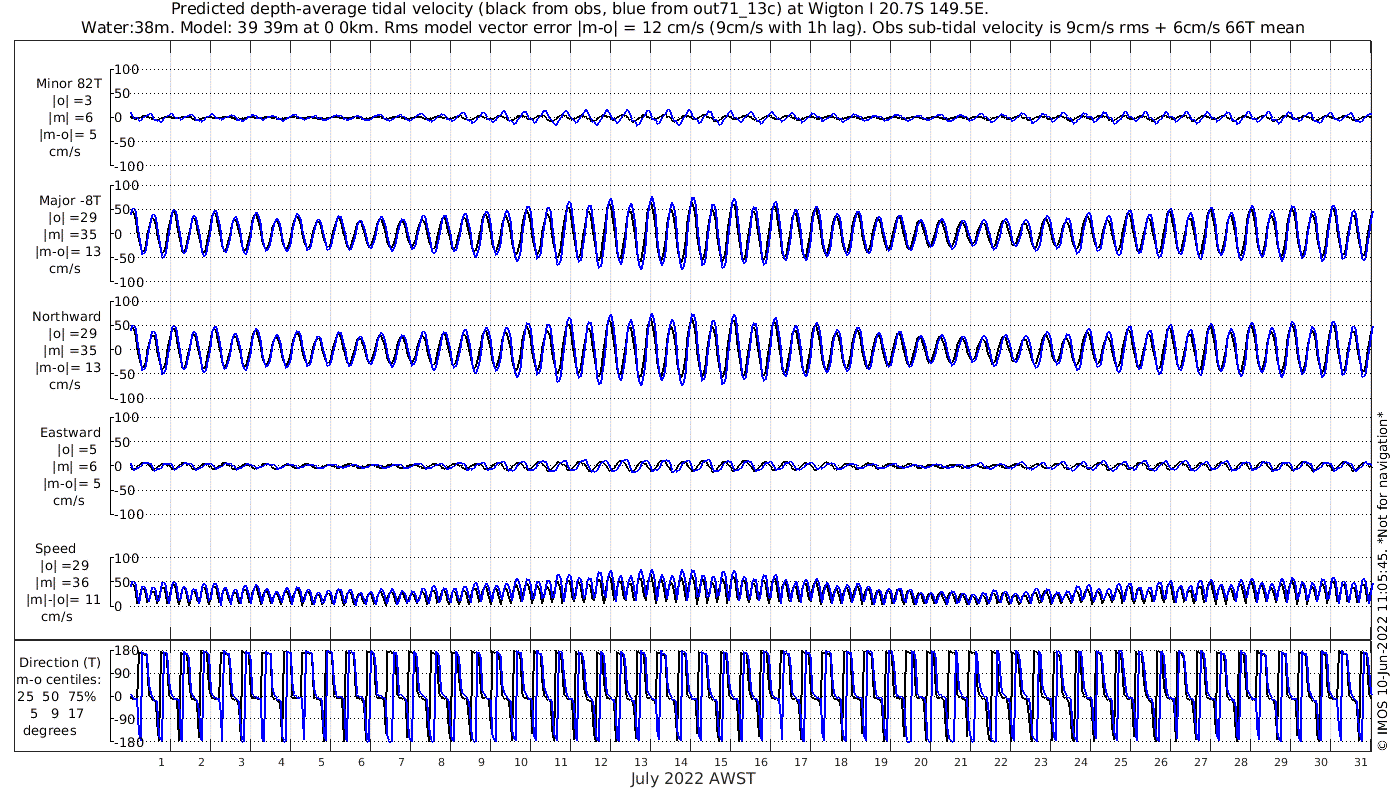Click the 'July 2022 AWST' axis title
The height and width of the screenshot is (800, 1400).
click(x=693, y=778)
